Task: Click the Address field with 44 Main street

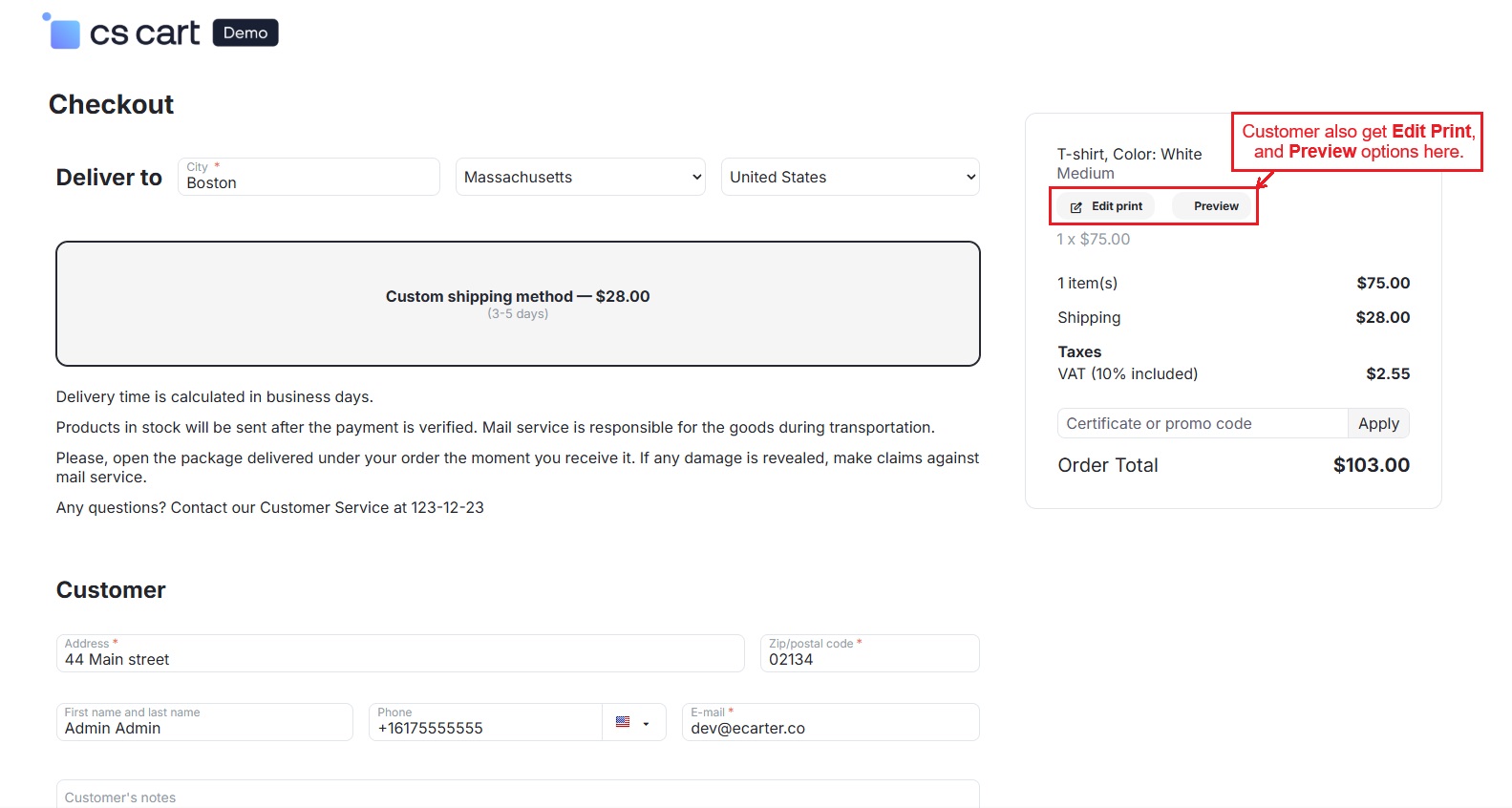Action: click(399, 655)
